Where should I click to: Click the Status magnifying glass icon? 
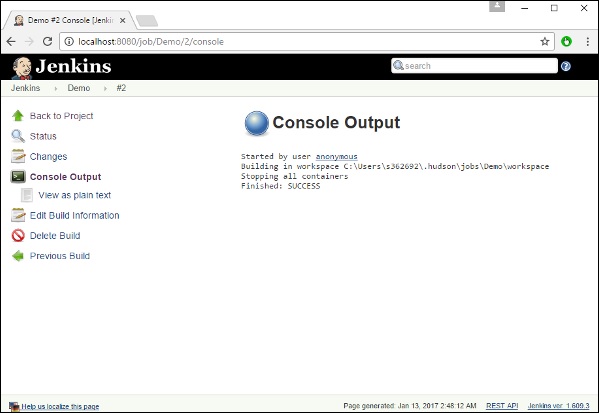tap(18, 136)
